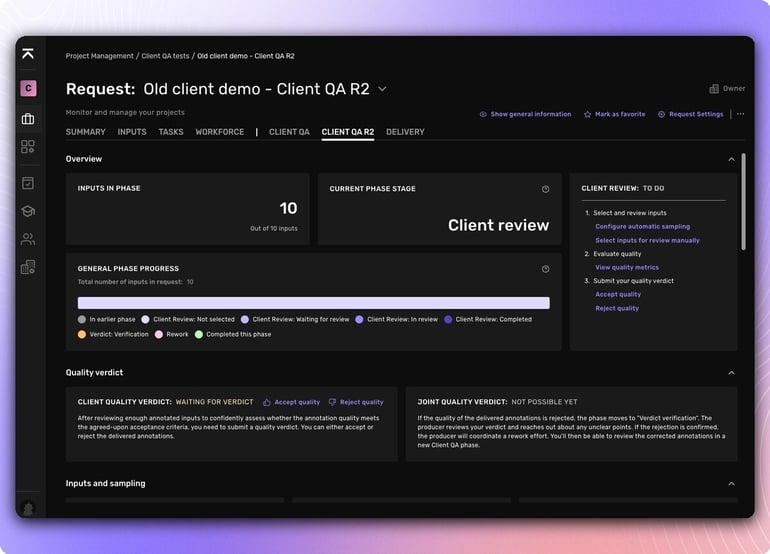The height and width of the screenshot is (554, 770).
Task: Switch to the INPUTS tab
Action: click(132, 132)
